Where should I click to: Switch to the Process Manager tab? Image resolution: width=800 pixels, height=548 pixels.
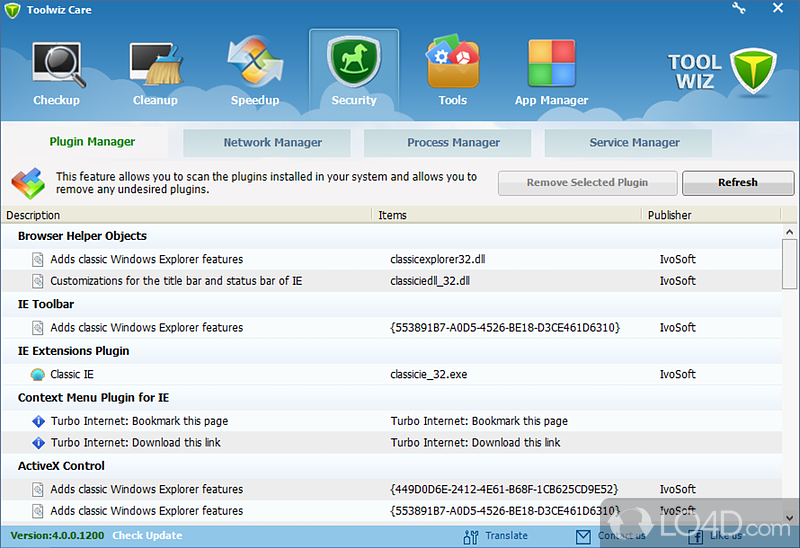pos(453,143)
